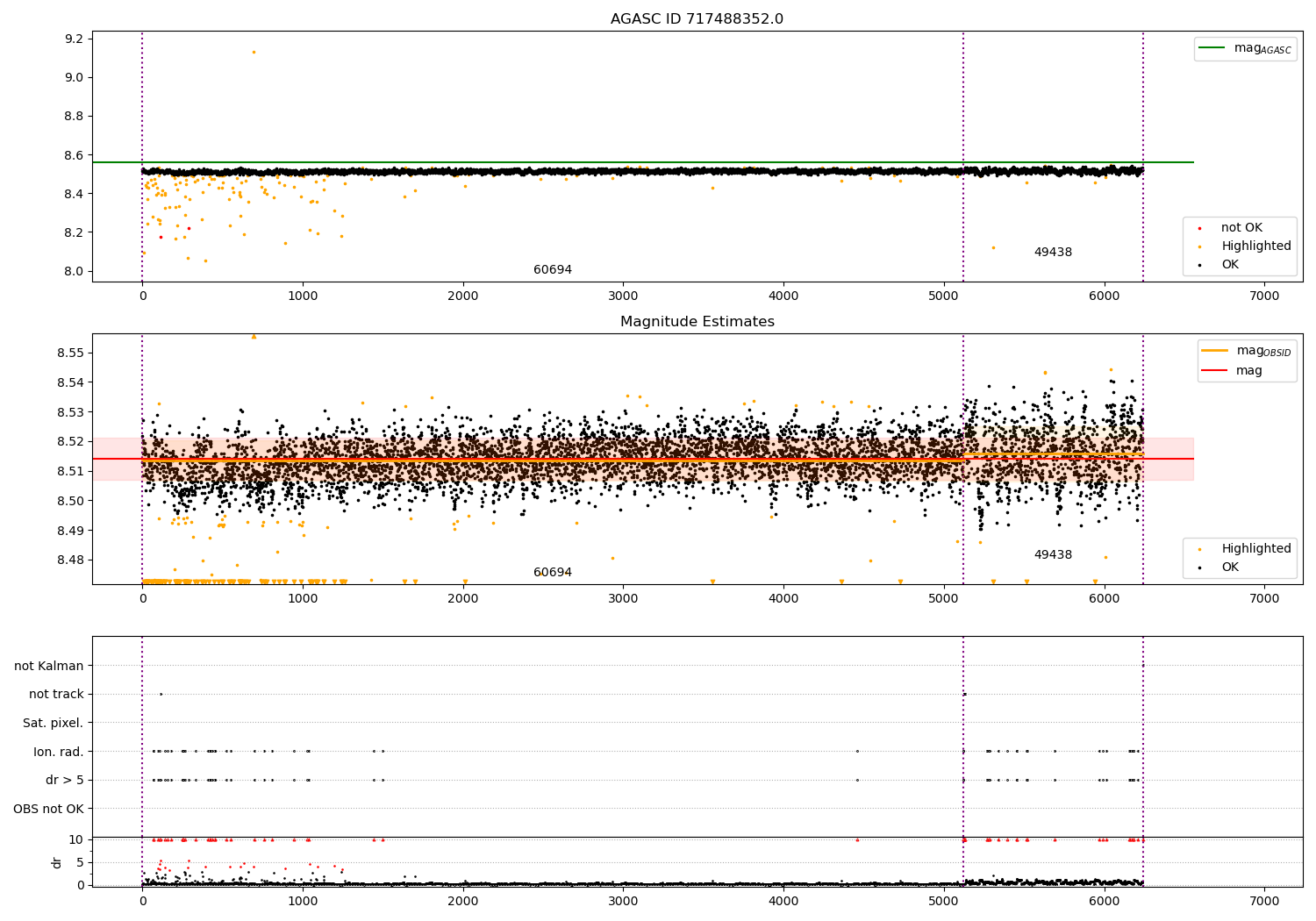This screenshot has height=921, width=1316.
Task: Click the 7000 x-axis tick of the bottom plot
Action: tap(1264, 902)
